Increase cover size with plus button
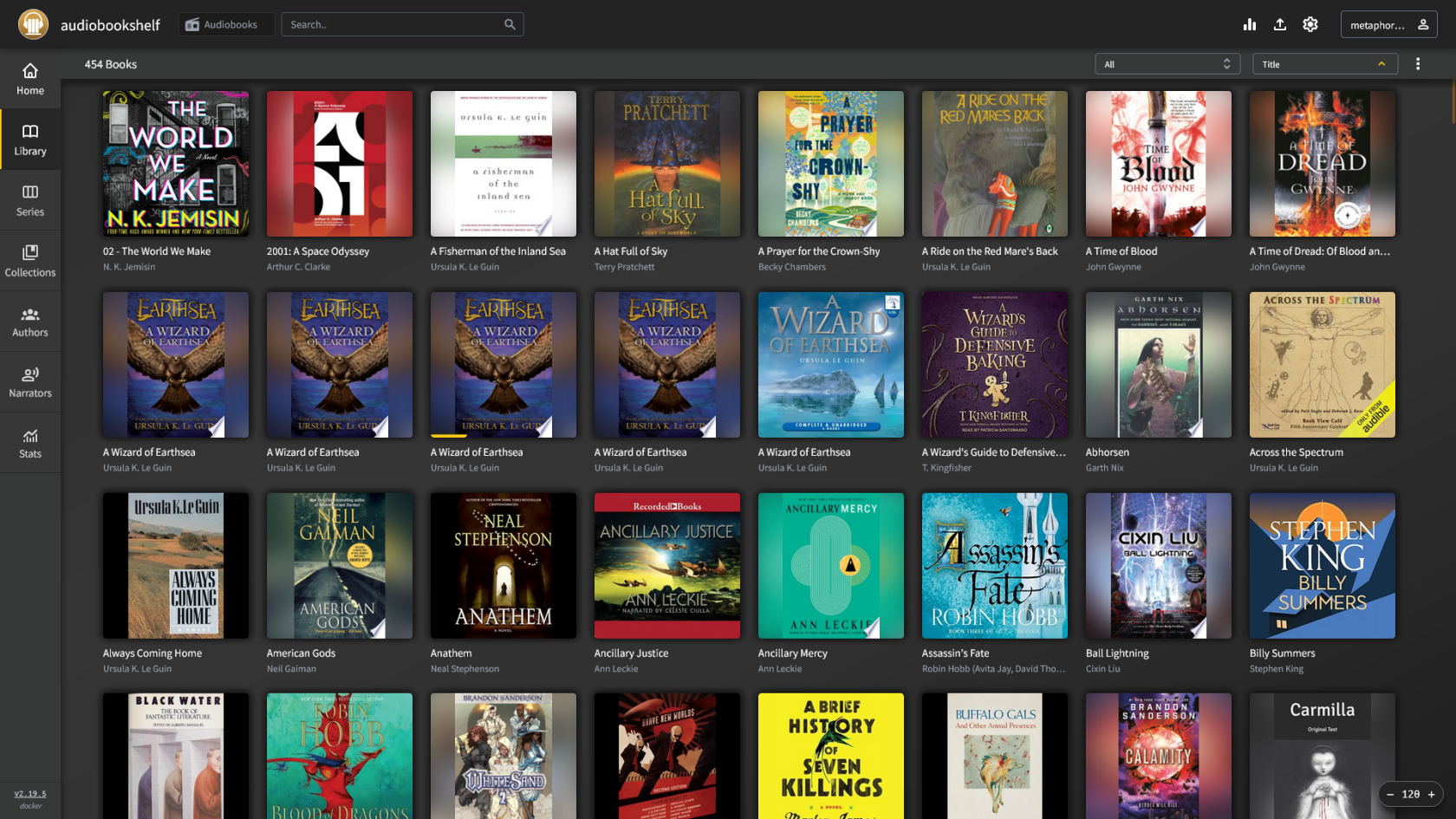Viewport: 1456px width, 819px height. (1431, 794)
